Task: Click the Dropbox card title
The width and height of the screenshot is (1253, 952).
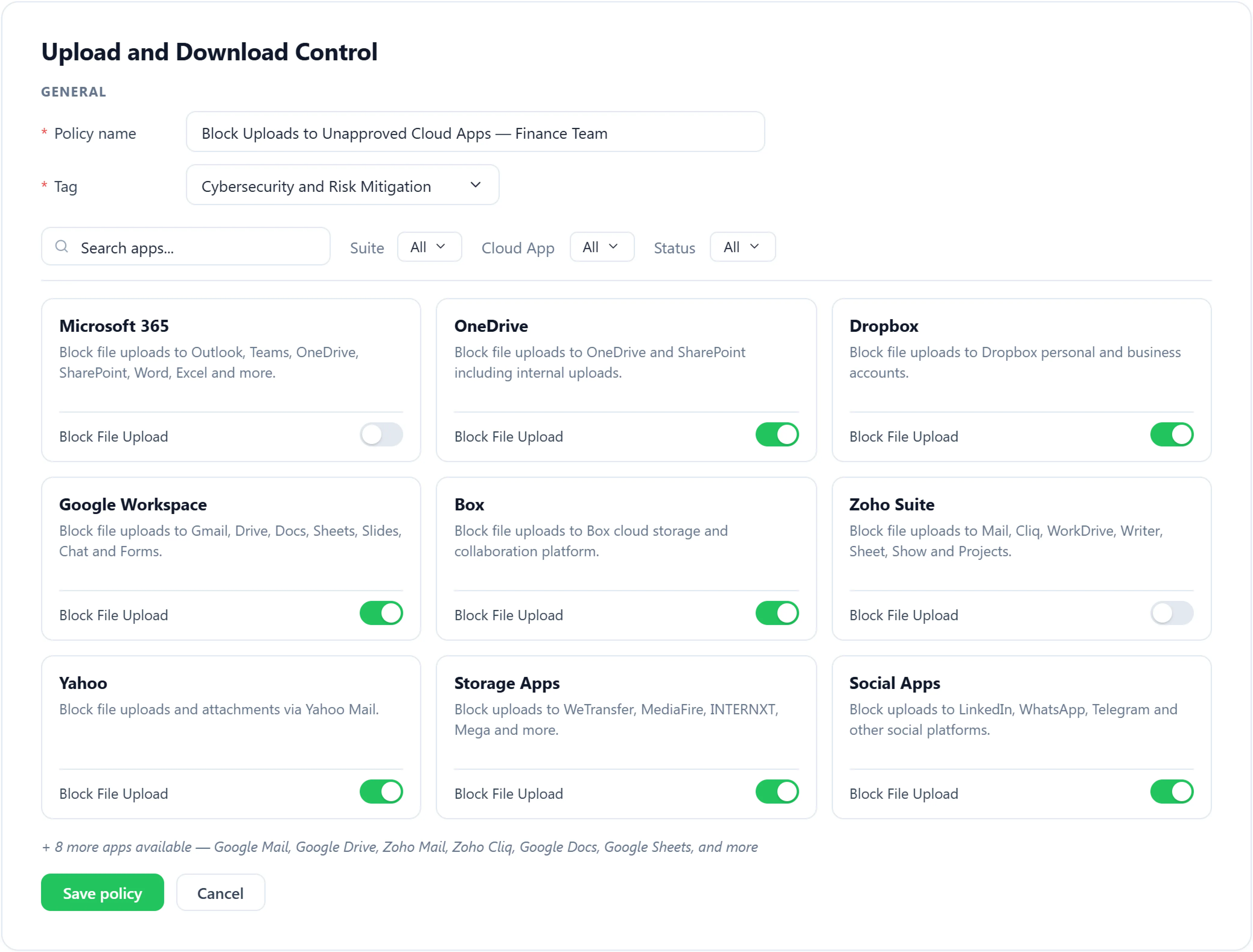Action: 883,326
